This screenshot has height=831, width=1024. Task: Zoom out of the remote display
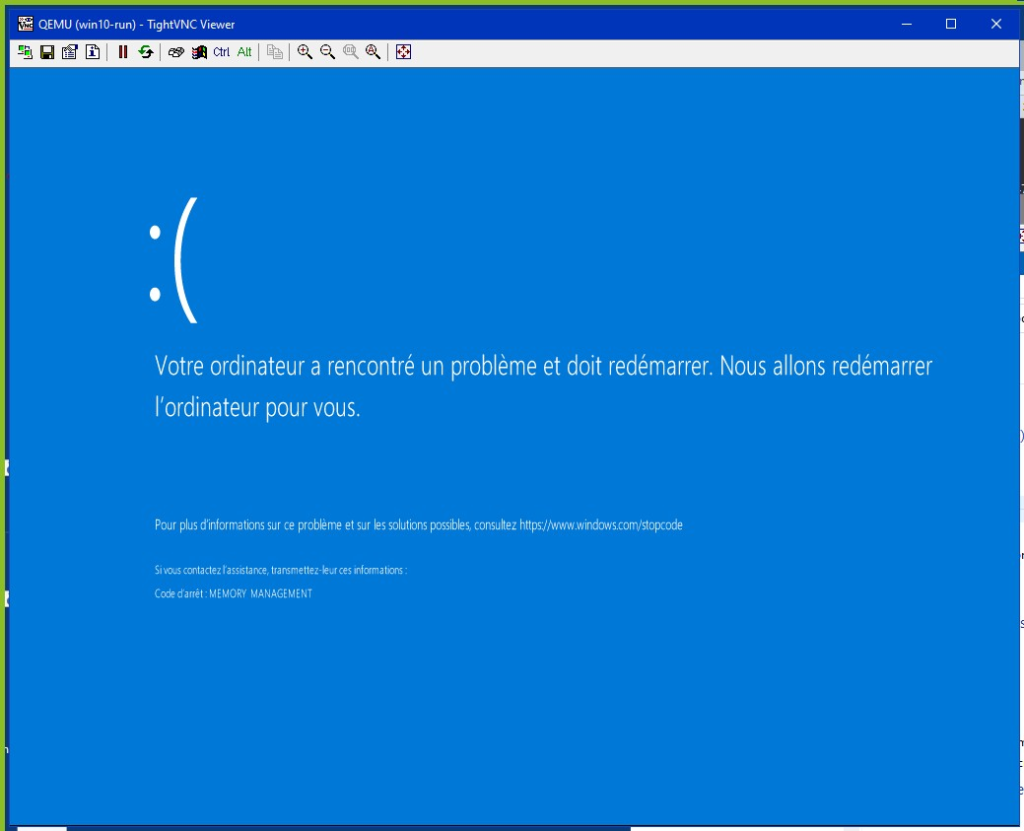[327, 52]
